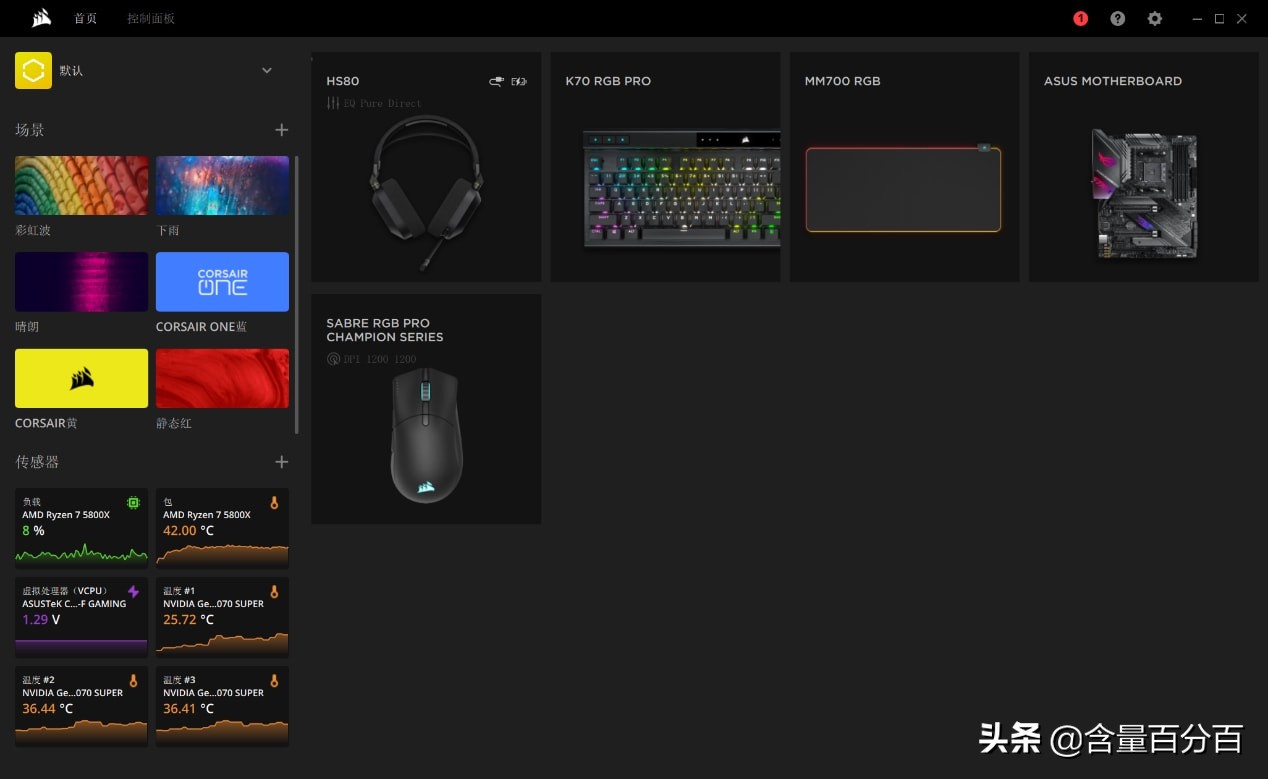
Task: Click thermometer icon on 温度 #2 sensor
Action: 133,680
